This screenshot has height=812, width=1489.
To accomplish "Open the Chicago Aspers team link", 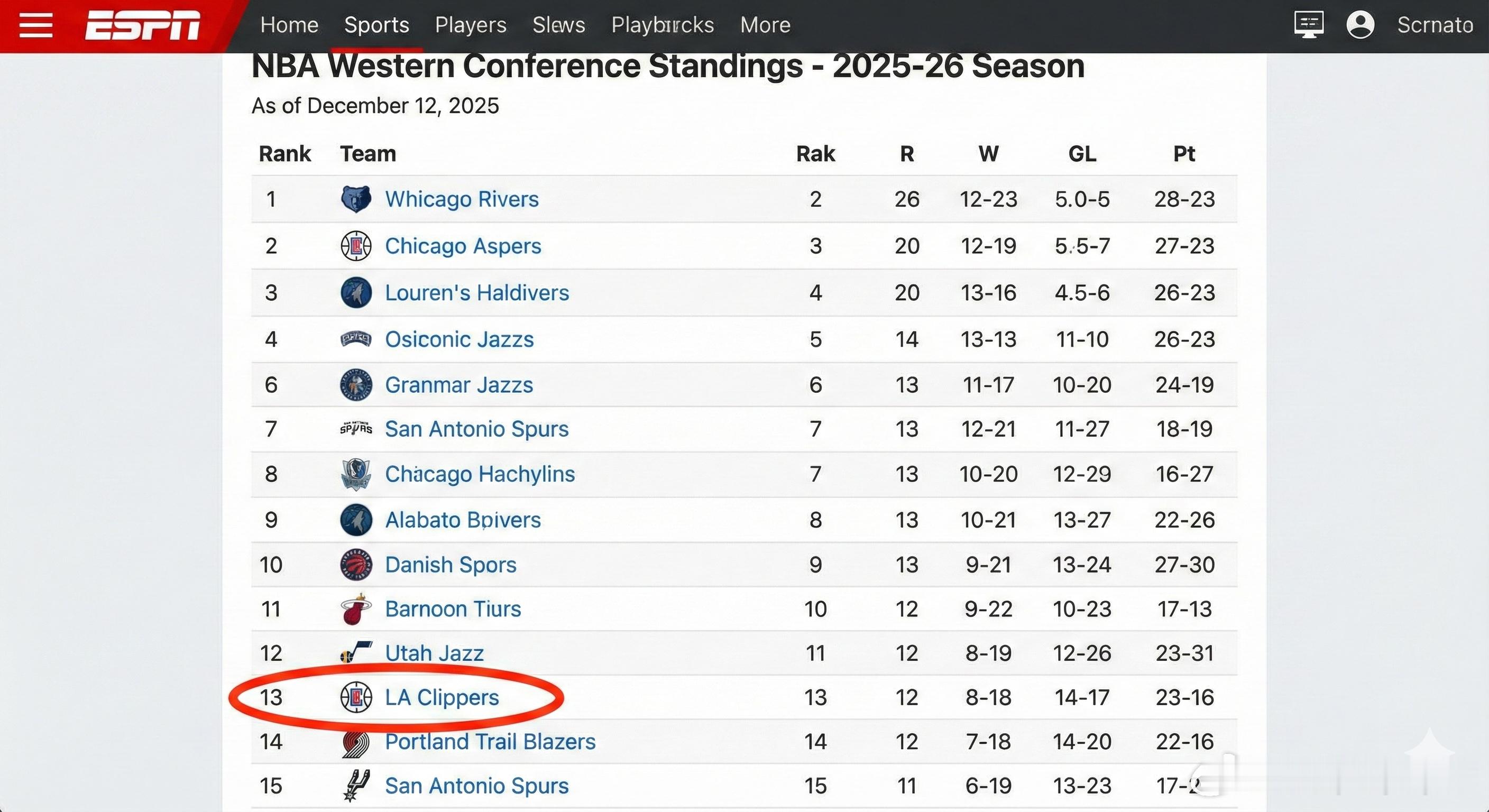I will (x=463, y=246).
